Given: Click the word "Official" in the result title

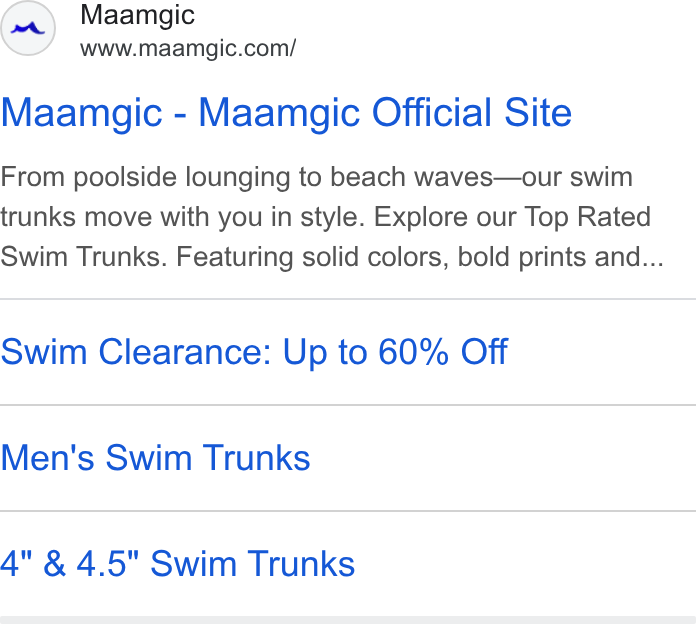Looking at the screenshot, I should (x=431, y=113).
